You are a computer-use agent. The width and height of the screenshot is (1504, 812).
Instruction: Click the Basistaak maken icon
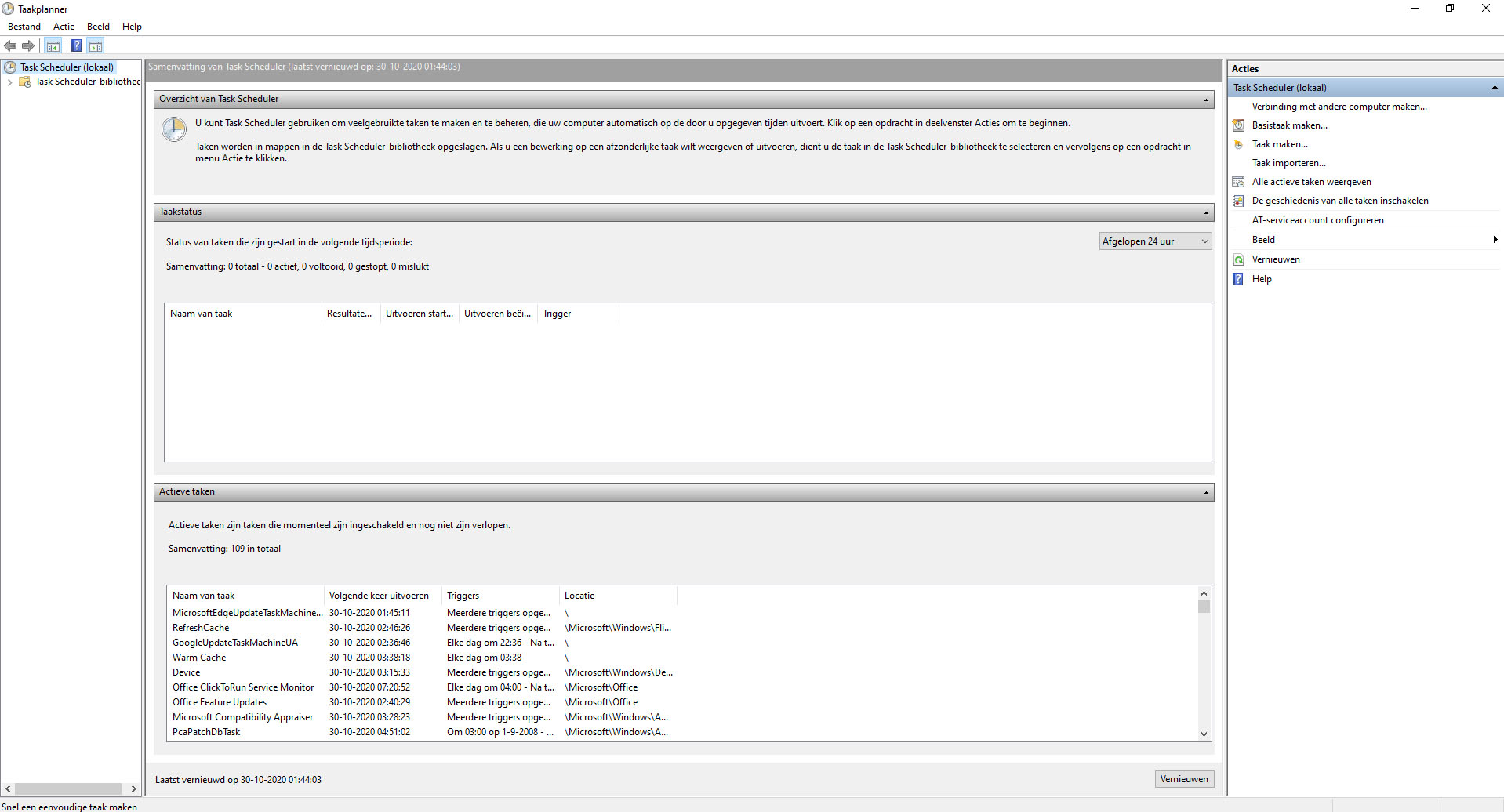click(x=1238, y=125)
